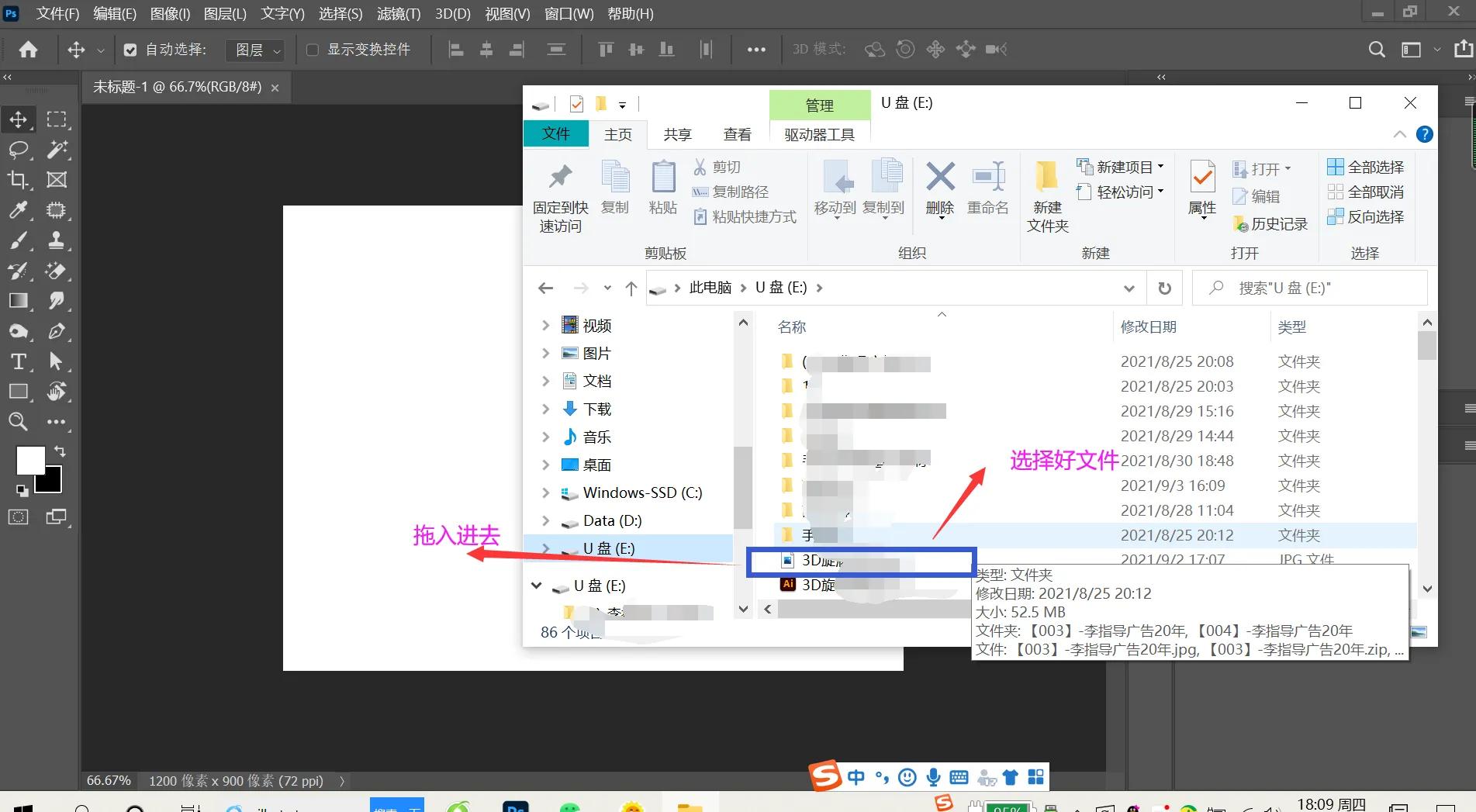The height and width of the screenshot is (812, 1476).
Task: Select the Lasso tool
Action: point(19,150)
